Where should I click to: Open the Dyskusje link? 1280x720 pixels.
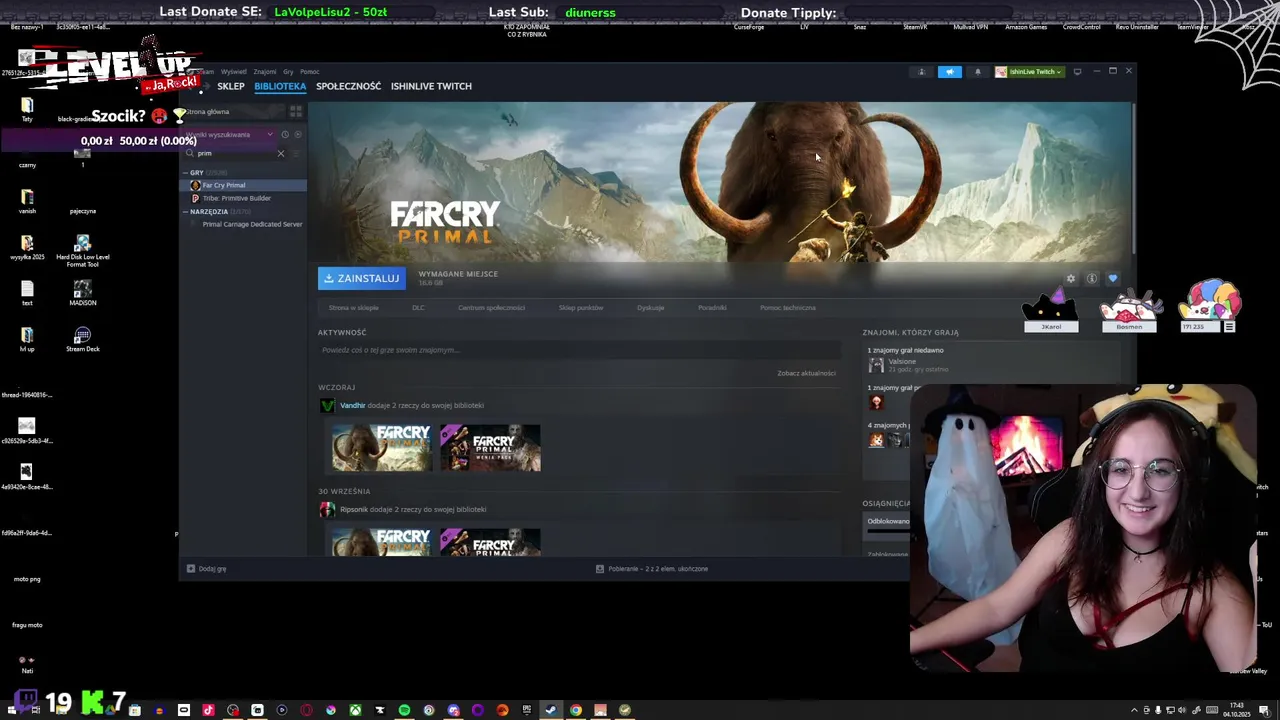click(650, 308)
